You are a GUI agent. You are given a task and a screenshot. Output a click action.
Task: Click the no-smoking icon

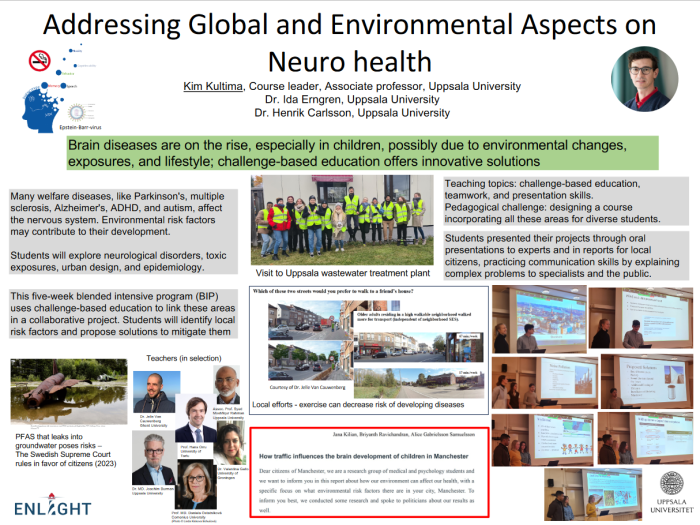pos(40,61)
